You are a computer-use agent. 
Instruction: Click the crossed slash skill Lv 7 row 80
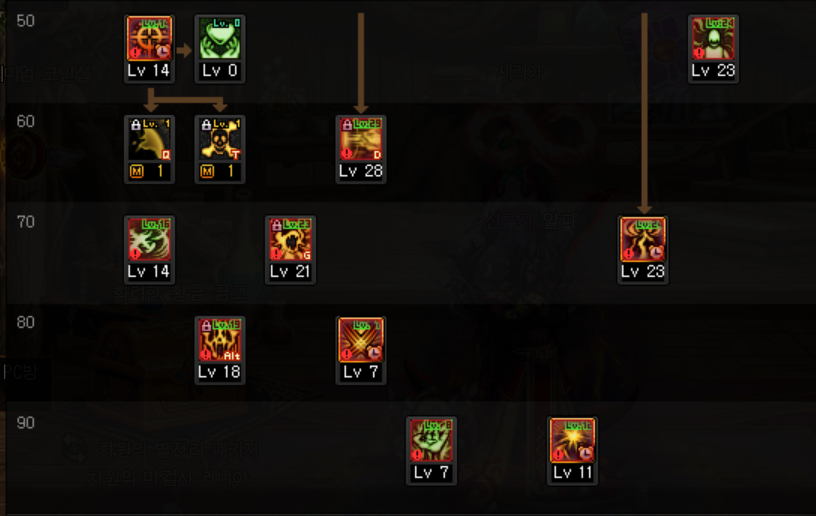(361, 340)
